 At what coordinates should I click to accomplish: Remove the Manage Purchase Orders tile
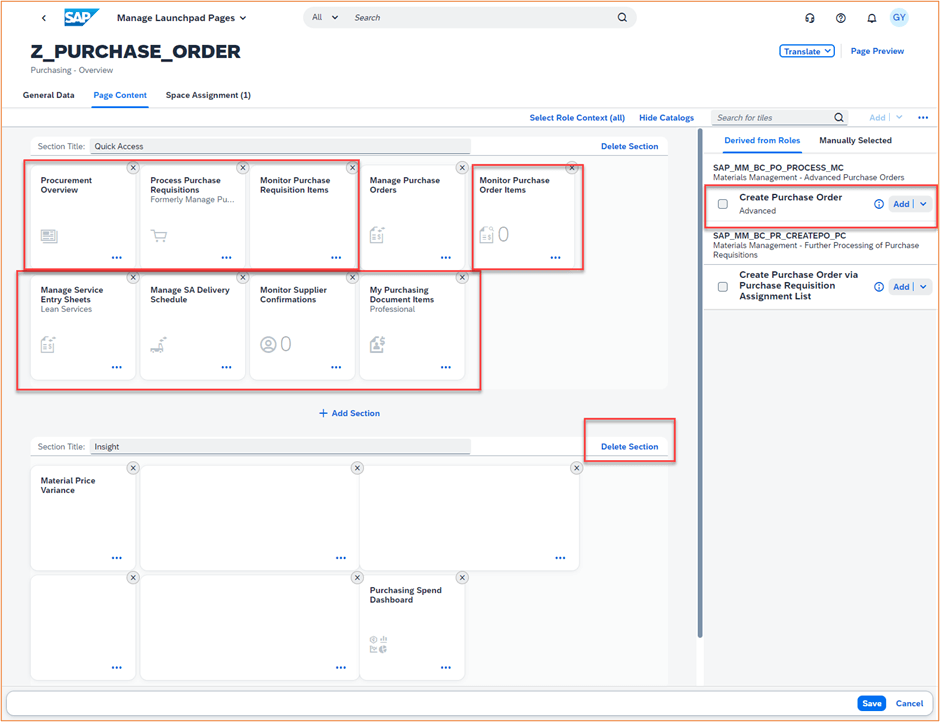[462, 168]
